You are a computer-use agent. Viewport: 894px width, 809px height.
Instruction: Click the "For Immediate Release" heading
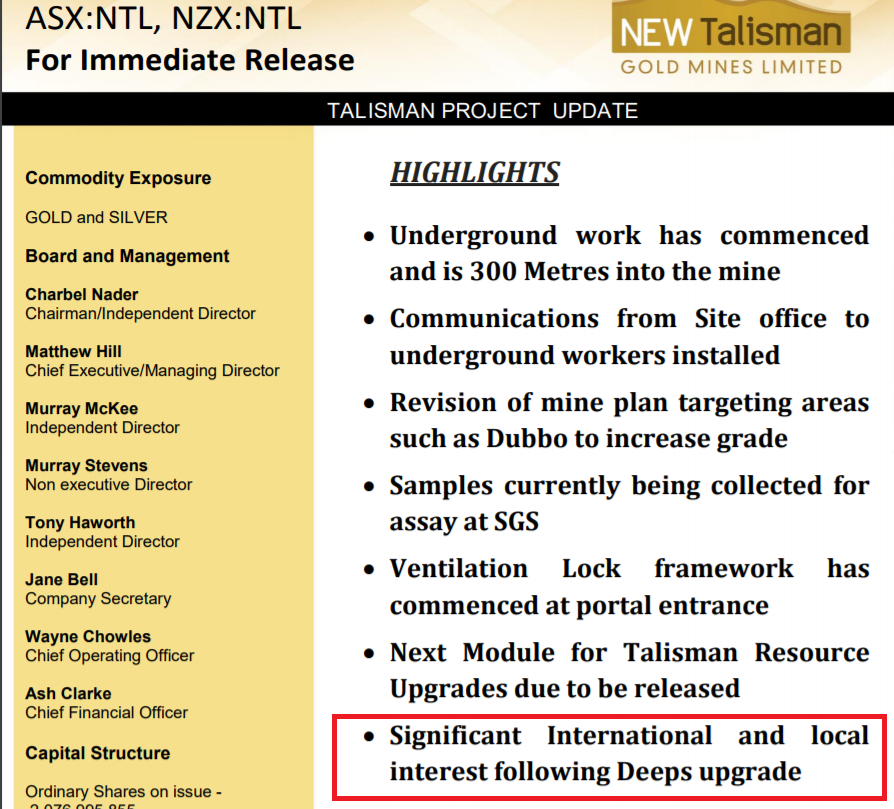tap(190, 60)
